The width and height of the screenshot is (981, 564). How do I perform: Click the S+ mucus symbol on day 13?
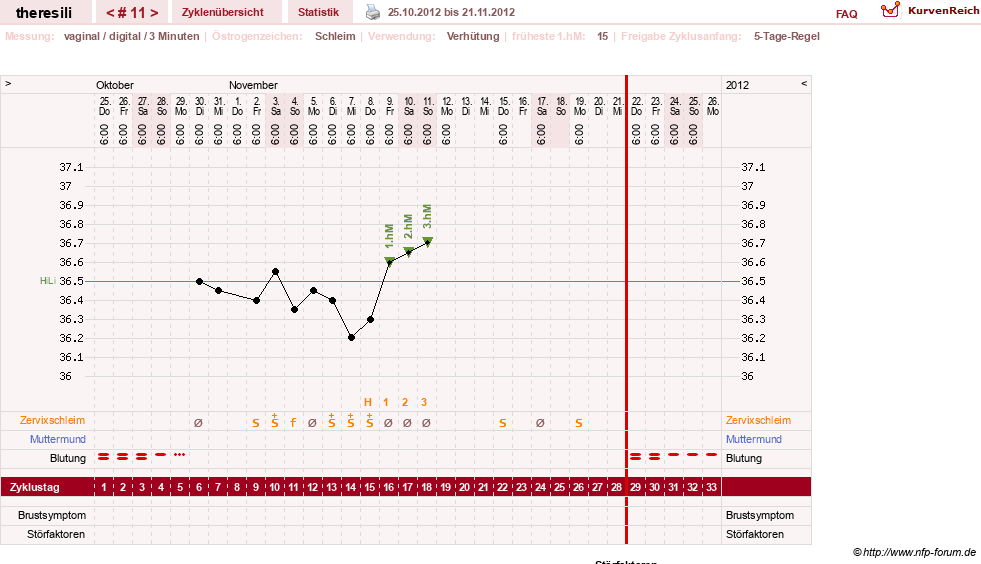click(x=332, y=421)
